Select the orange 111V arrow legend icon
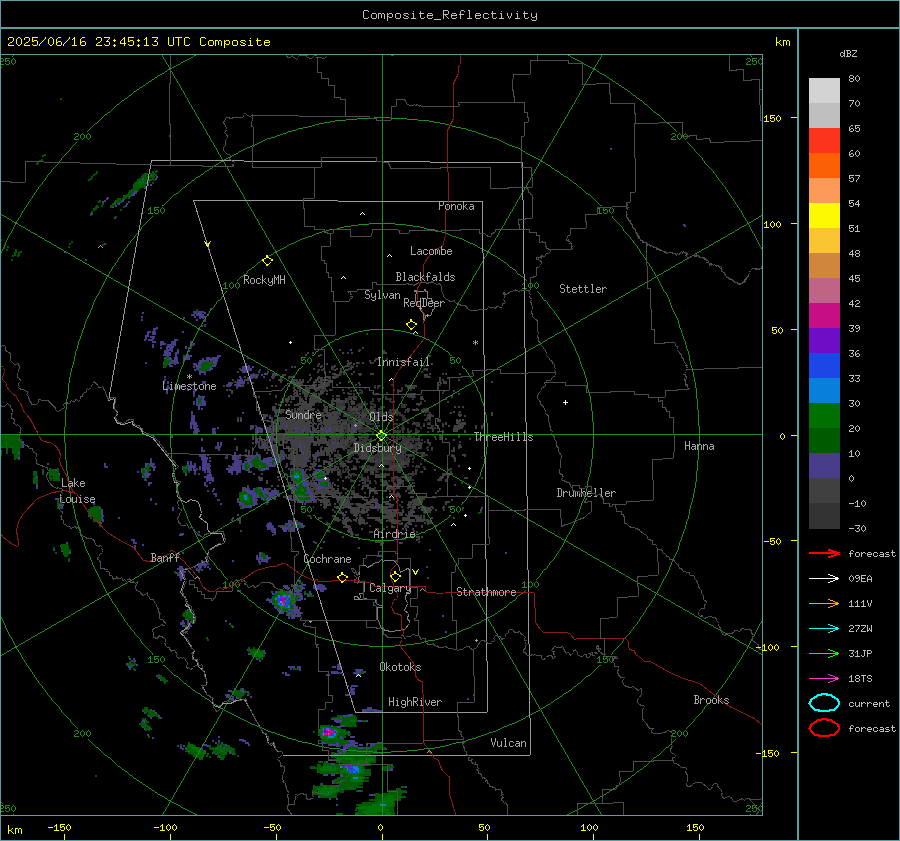The height and width of the screenshot is (841, 900). [x=824, y=603]
